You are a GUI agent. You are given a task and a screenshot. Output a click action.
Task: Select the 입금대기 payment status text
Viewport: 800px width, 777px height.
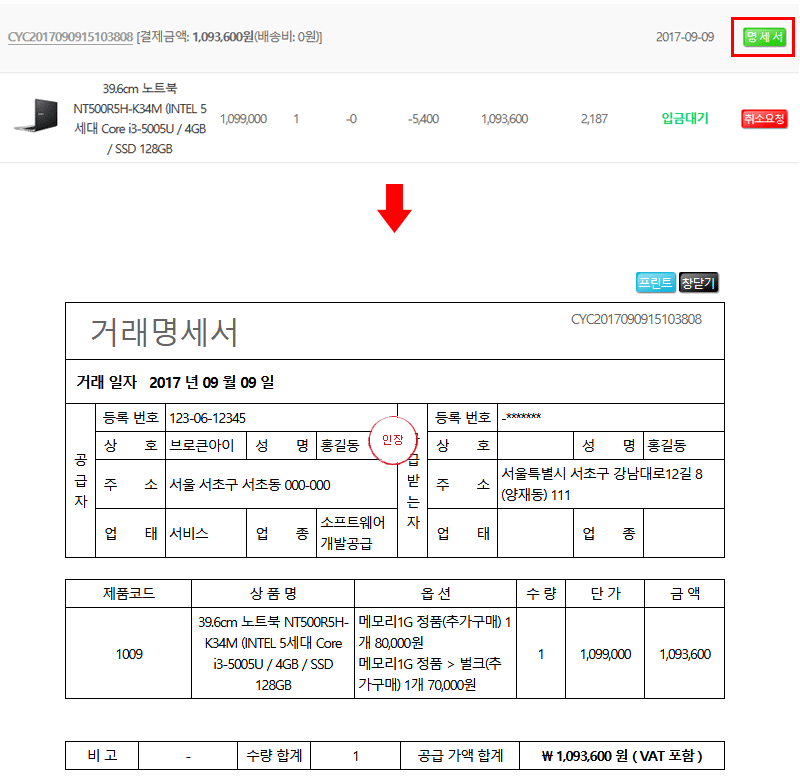pos(684,119)
